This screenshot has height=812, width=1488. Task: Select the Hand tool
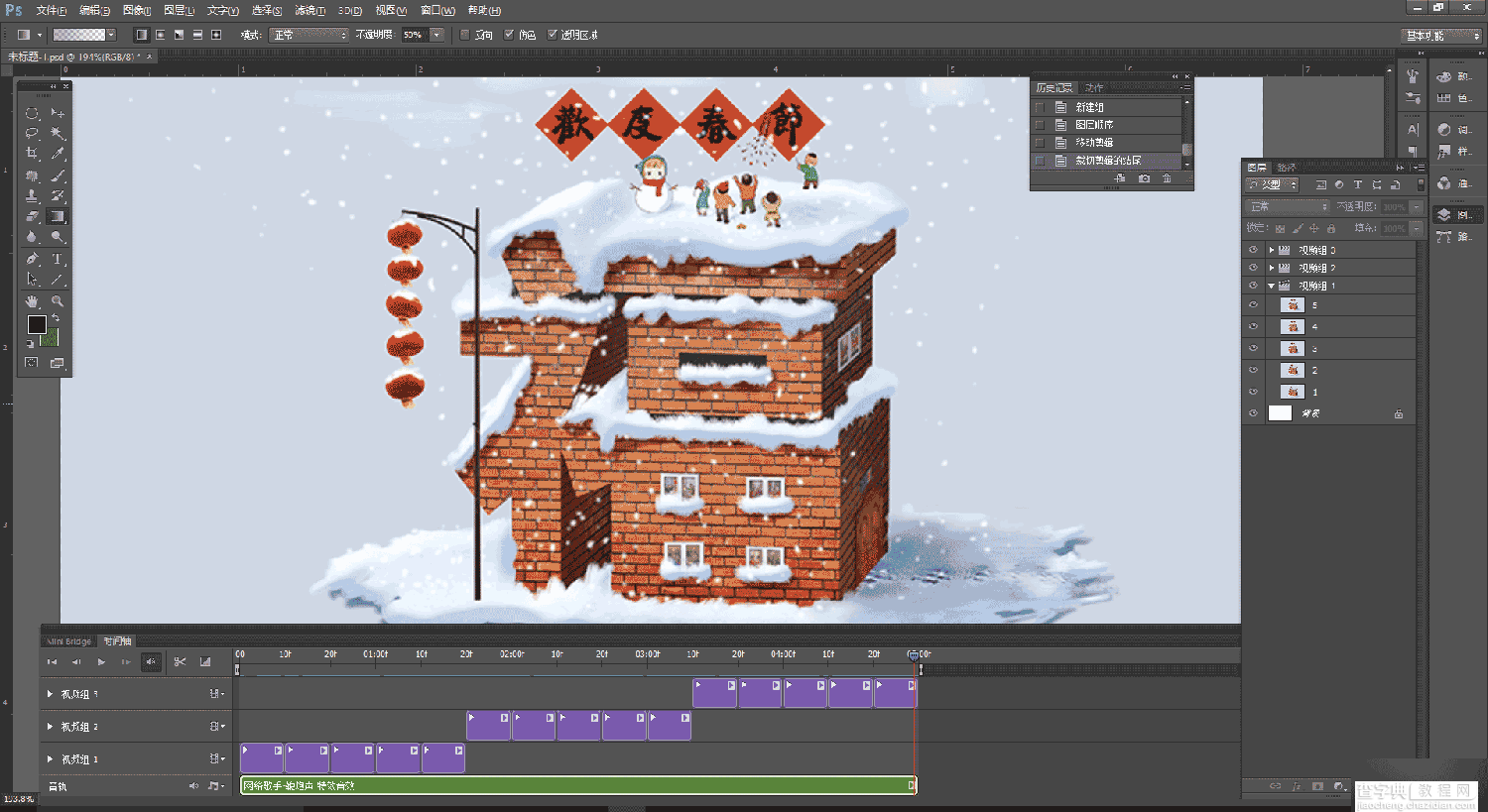click(32, 300)
